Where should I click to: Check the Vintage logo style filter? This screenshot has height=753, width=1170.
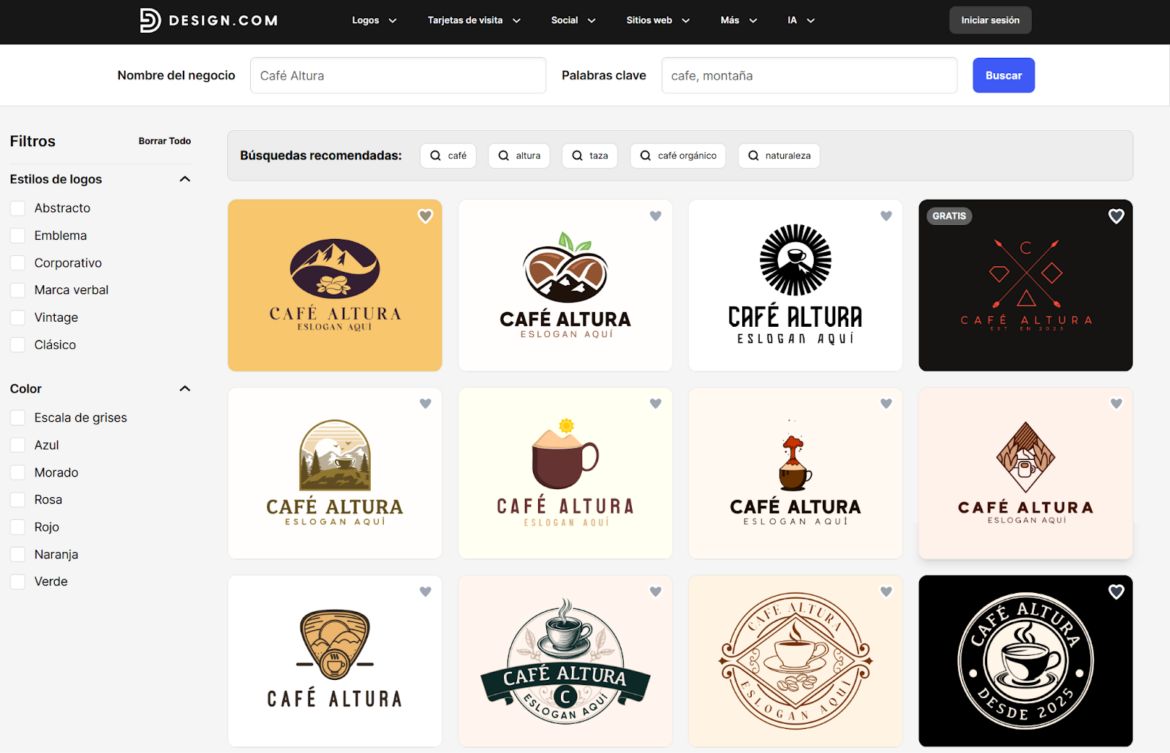16,317
